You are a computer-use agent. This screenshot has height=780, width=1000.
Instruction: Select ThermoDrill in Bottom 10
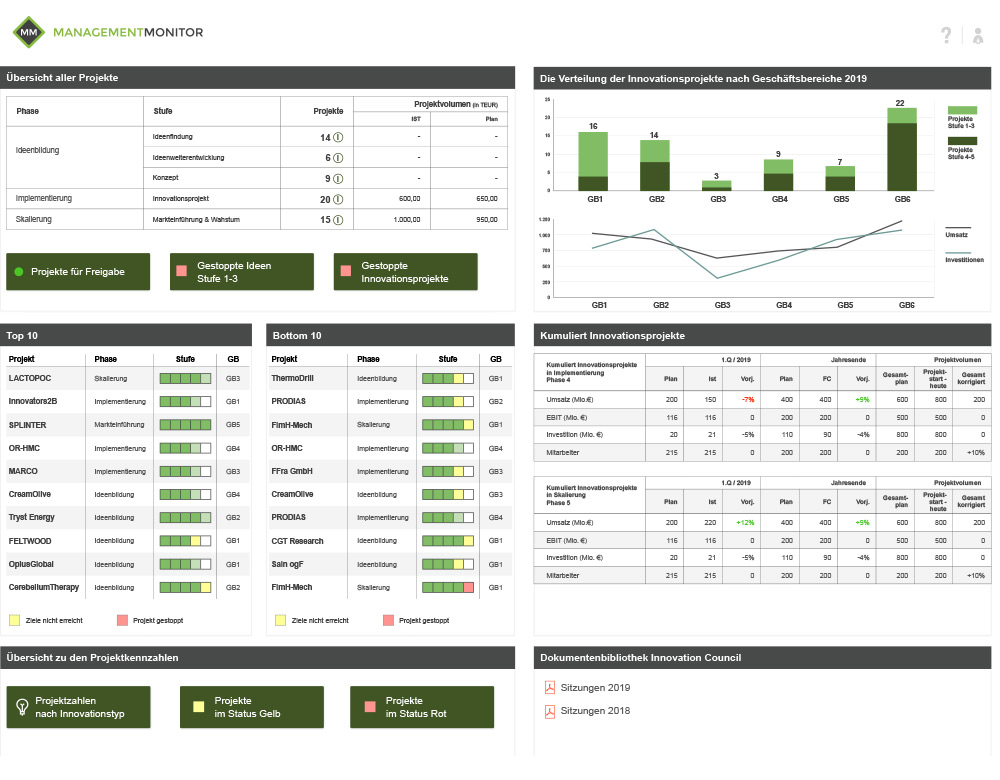click(x=293, y=378)
